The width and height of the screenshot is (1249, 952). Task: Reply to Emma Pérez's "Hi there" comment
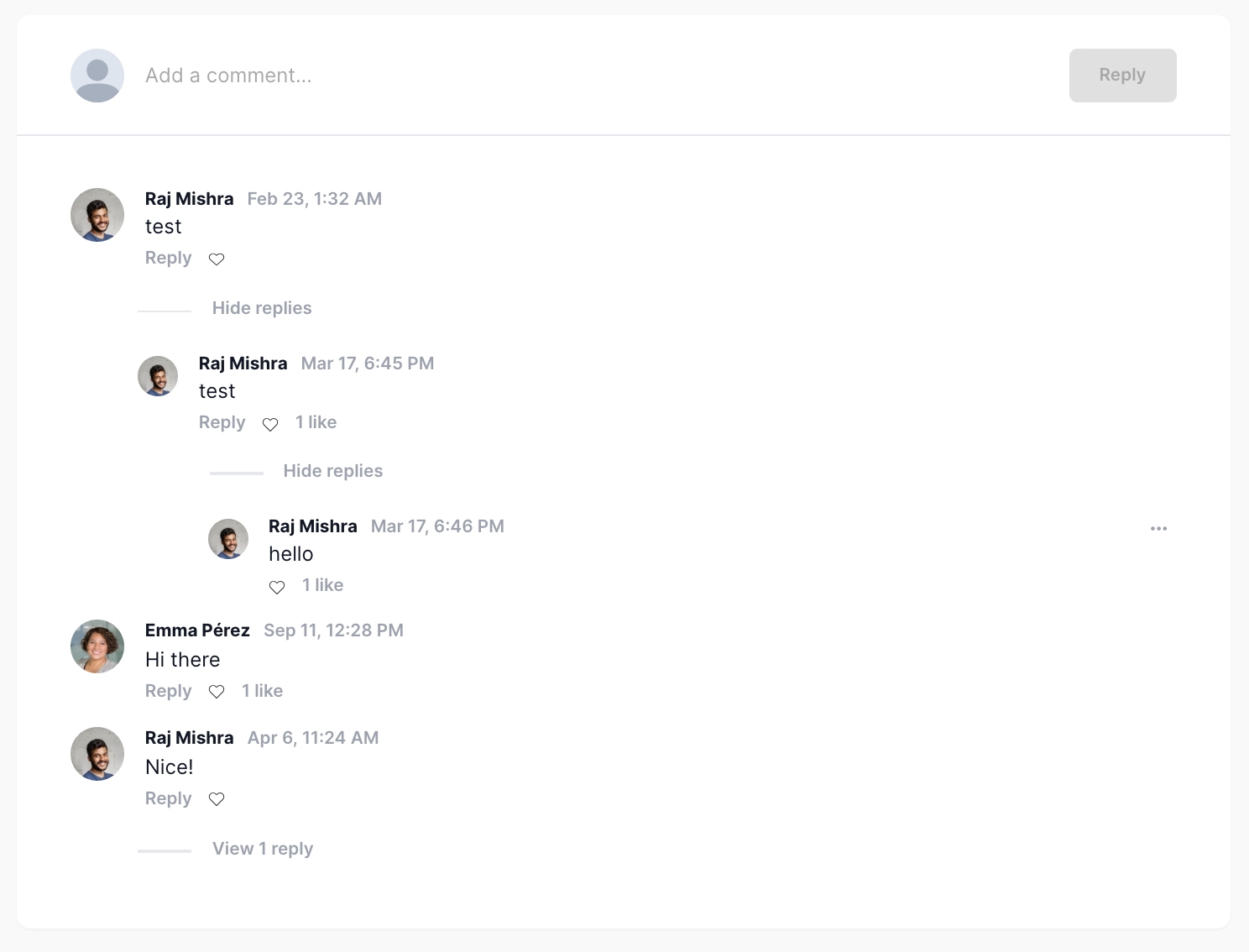pyautogui.click(x=168, y=691)
